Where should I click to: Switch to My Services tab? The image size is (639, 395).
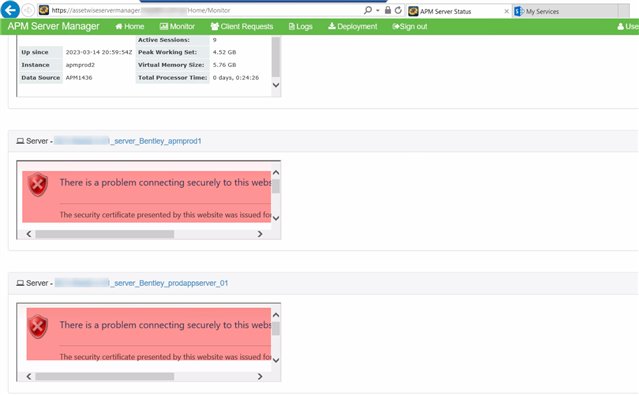(566, 11)
